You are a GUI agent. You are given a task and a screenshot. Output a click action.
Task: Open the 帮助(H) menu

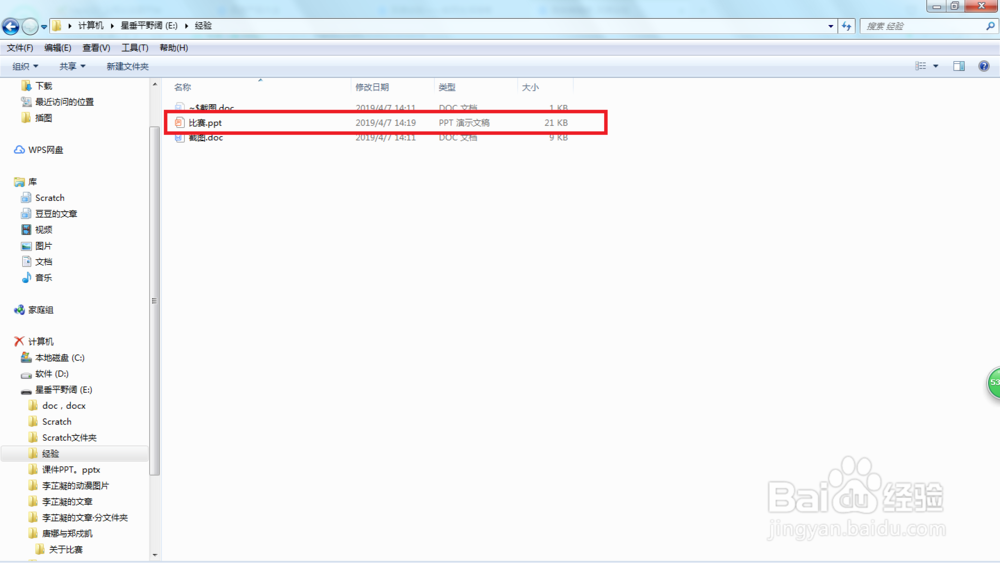click(x=173, y=48)
